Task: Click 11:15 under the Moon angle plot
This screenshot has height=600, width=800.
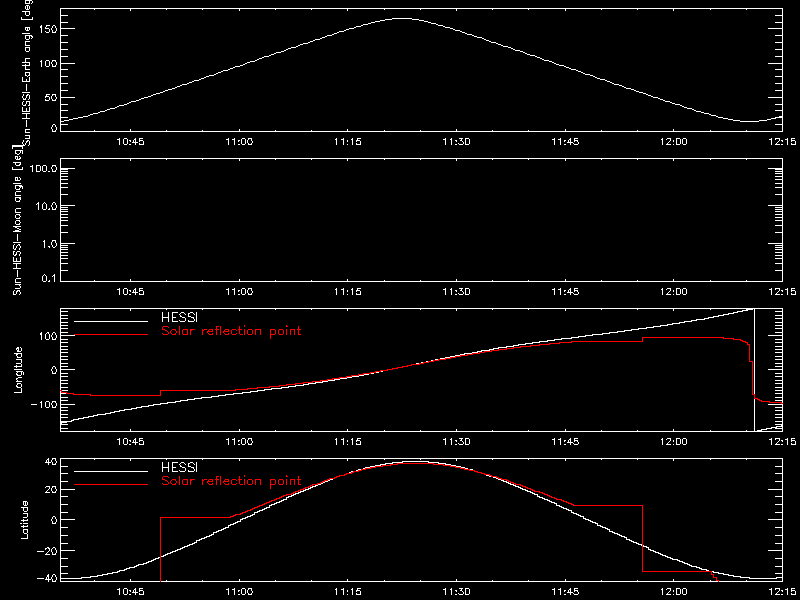Action: [x=347, y=291]
